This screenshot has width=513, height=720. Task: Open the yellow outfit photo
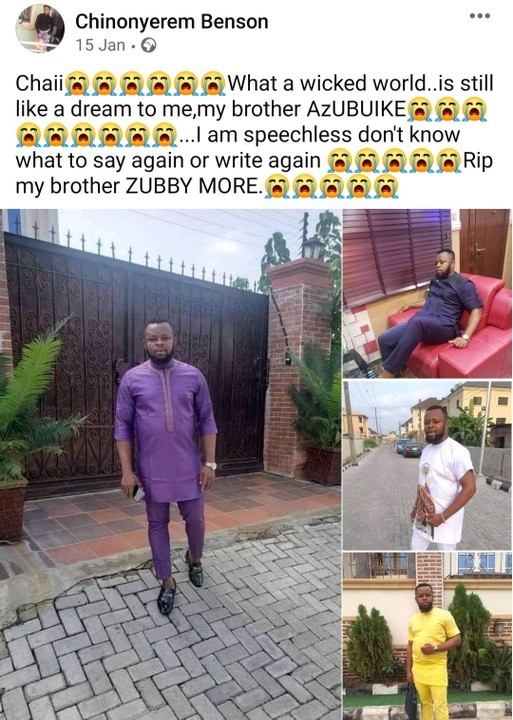[x=427, y=636]
